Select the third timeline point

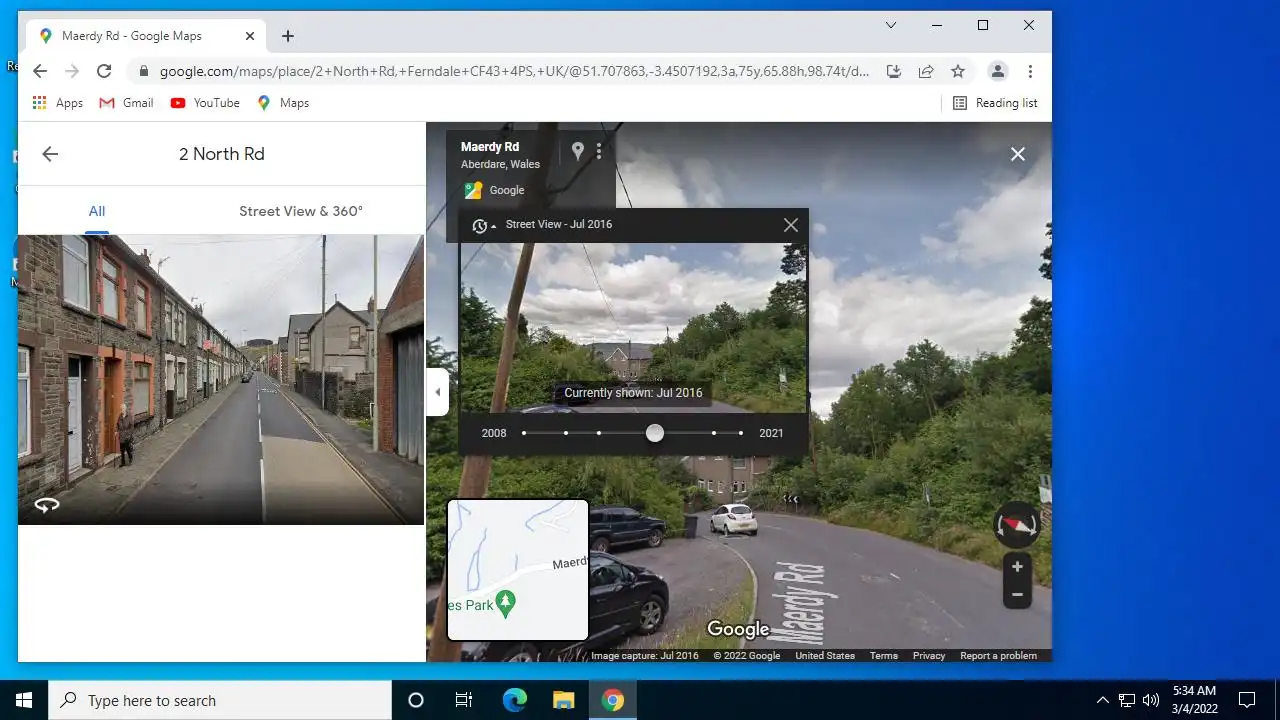[599, 433]
